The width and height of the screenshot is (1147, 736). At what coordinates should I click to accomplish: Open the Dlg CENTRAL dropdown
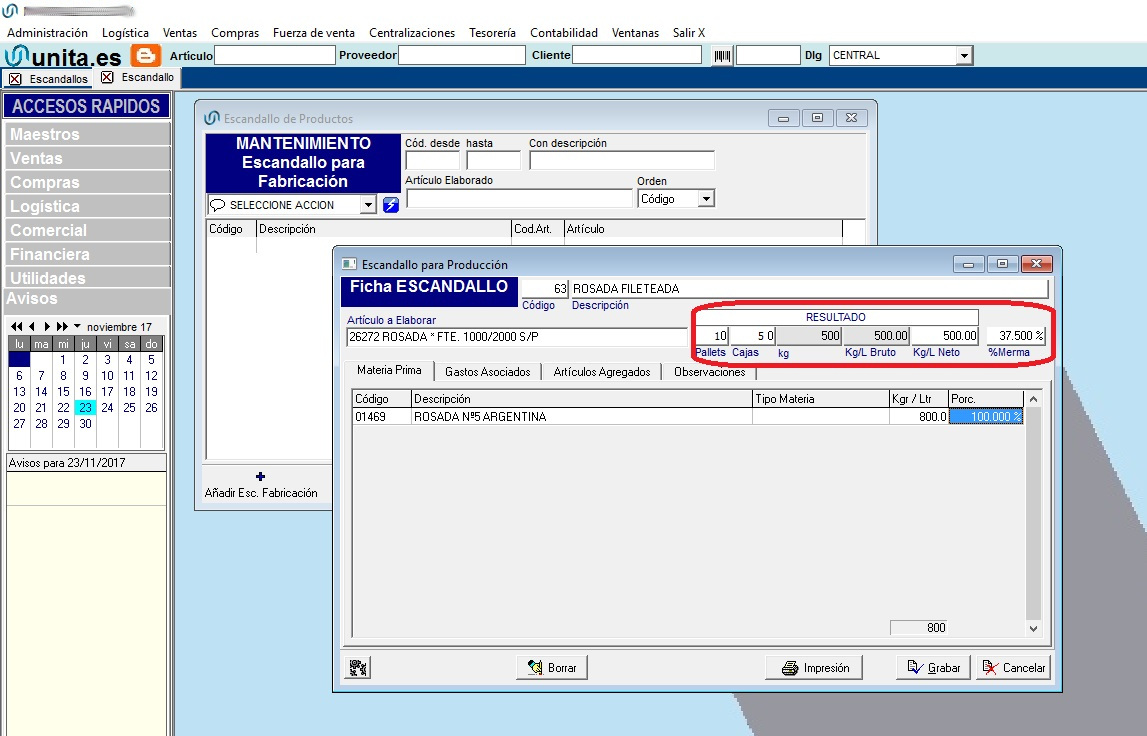(x=964, y=56)
